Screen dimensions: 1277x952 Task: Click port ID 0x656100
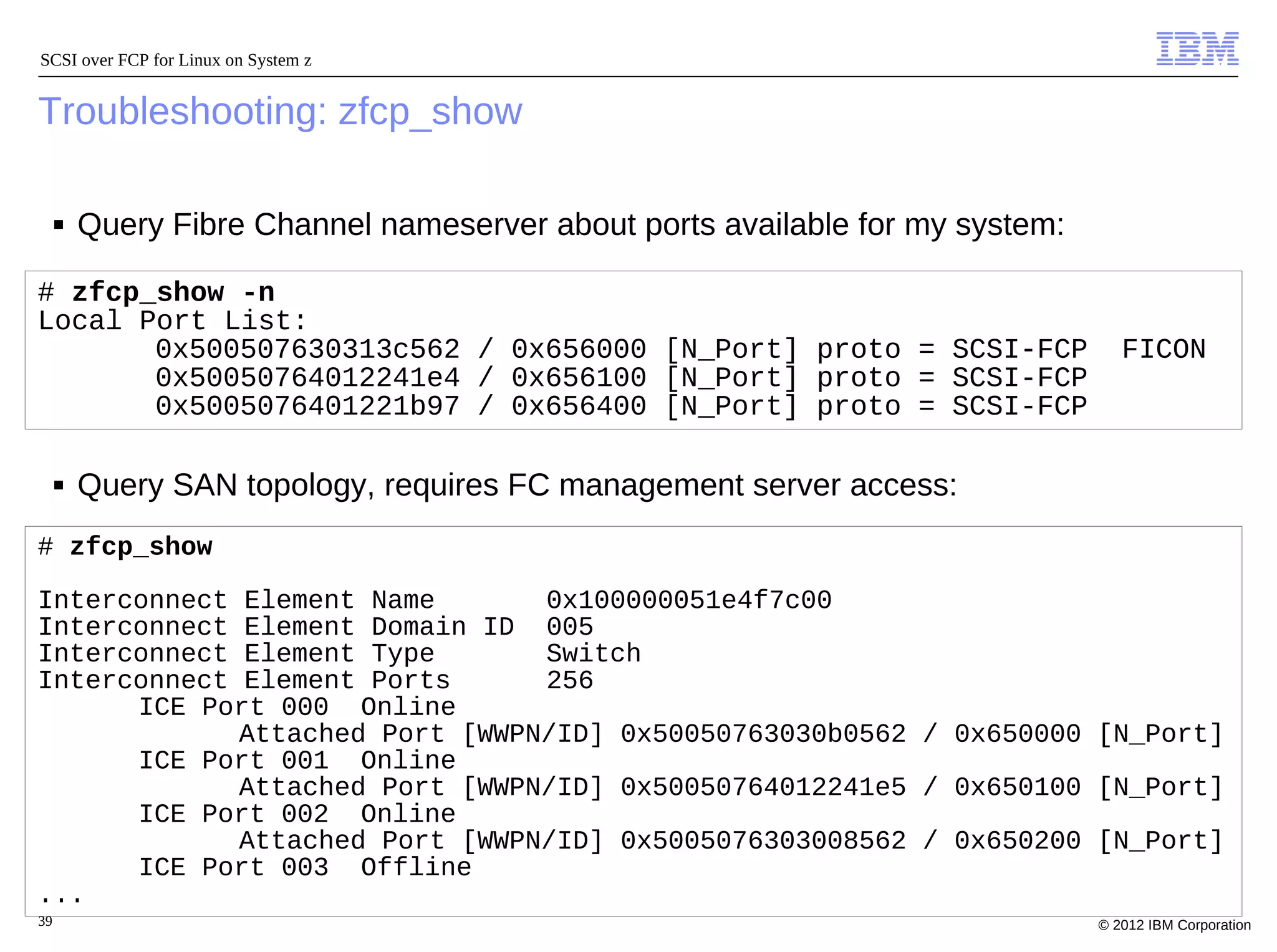point(579,378)
